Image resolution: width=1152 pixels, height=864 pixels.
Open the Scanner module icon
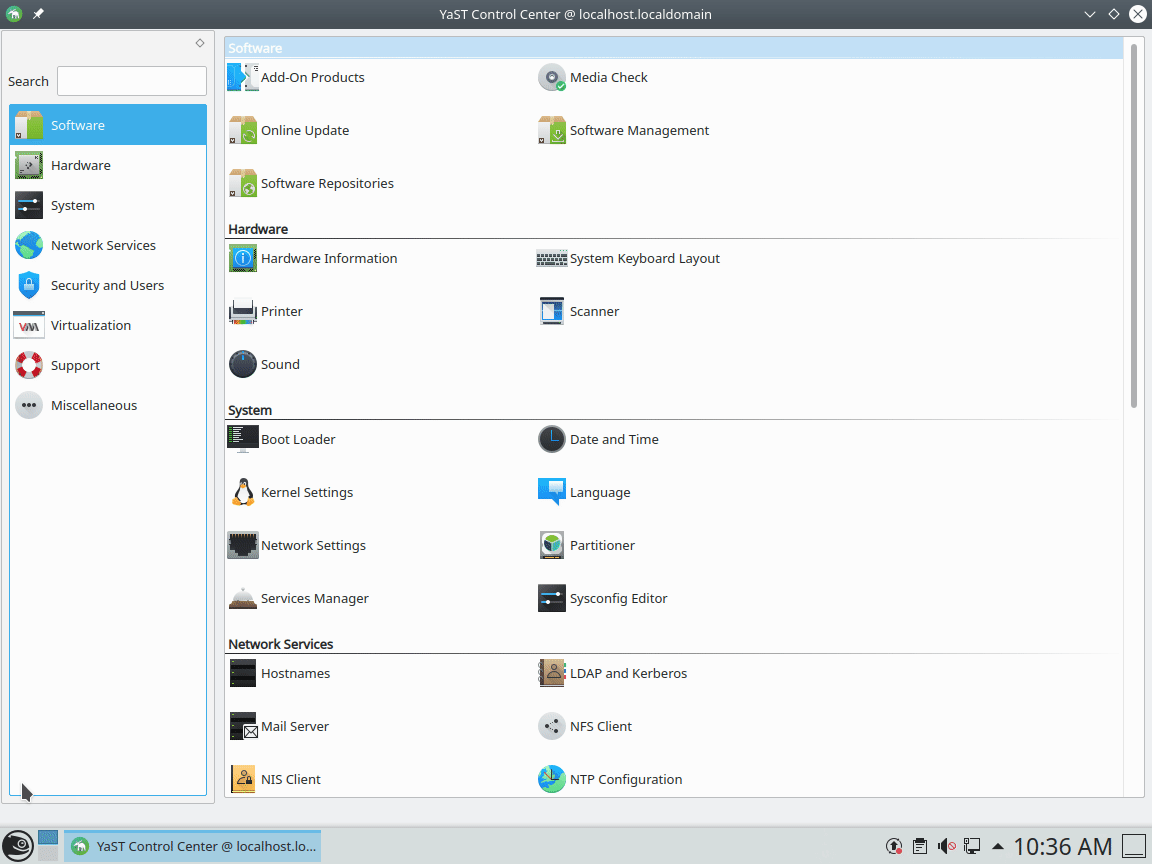click(552, 311)
